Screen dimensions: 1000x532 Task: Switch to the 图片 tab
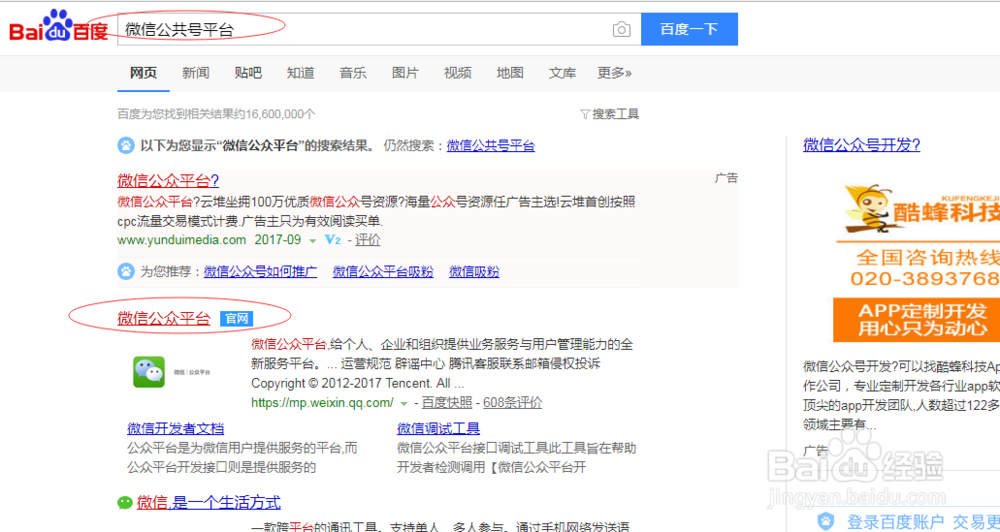[405, 73]
